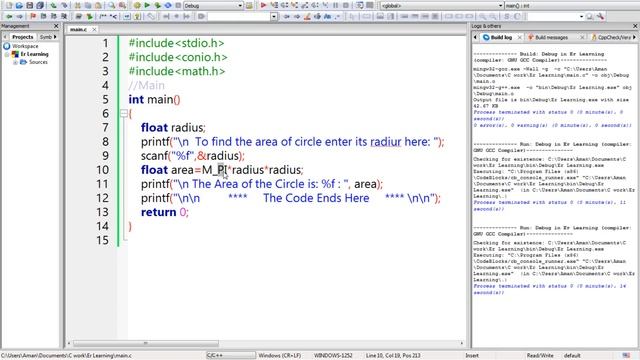Open a file using the folder icon
640x360 pixels.
click(19, 6)
